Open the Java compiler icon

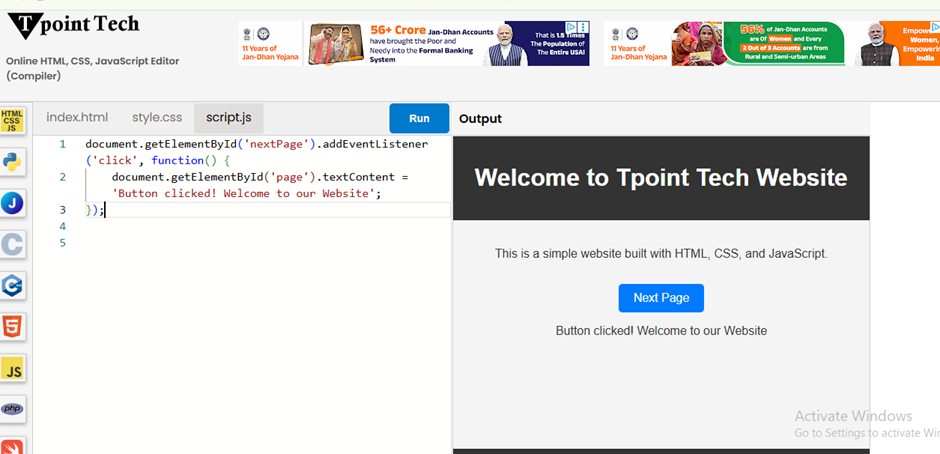click(x=12, y=203)
